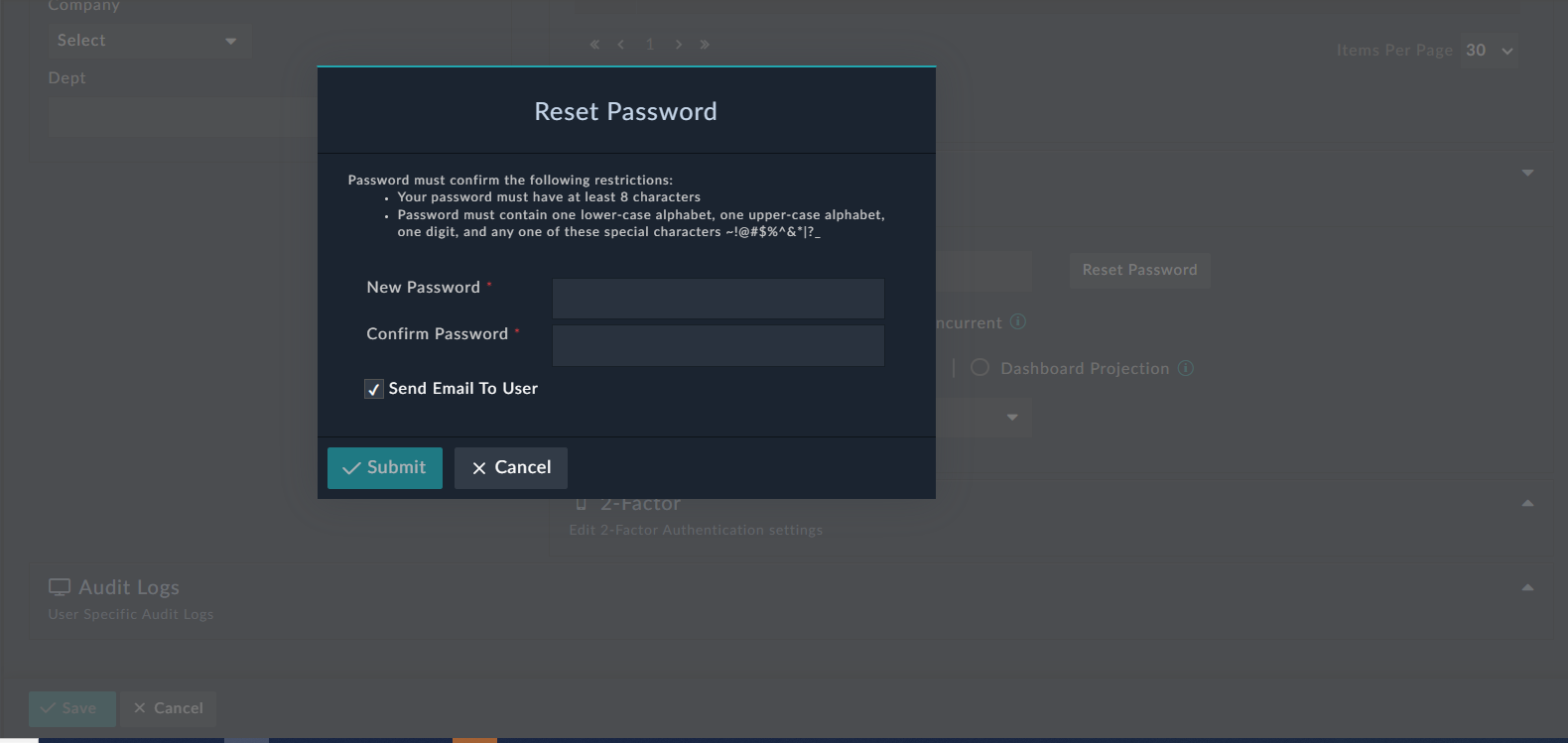
Task: Go to the first page of results
Action: click(594, 45)
